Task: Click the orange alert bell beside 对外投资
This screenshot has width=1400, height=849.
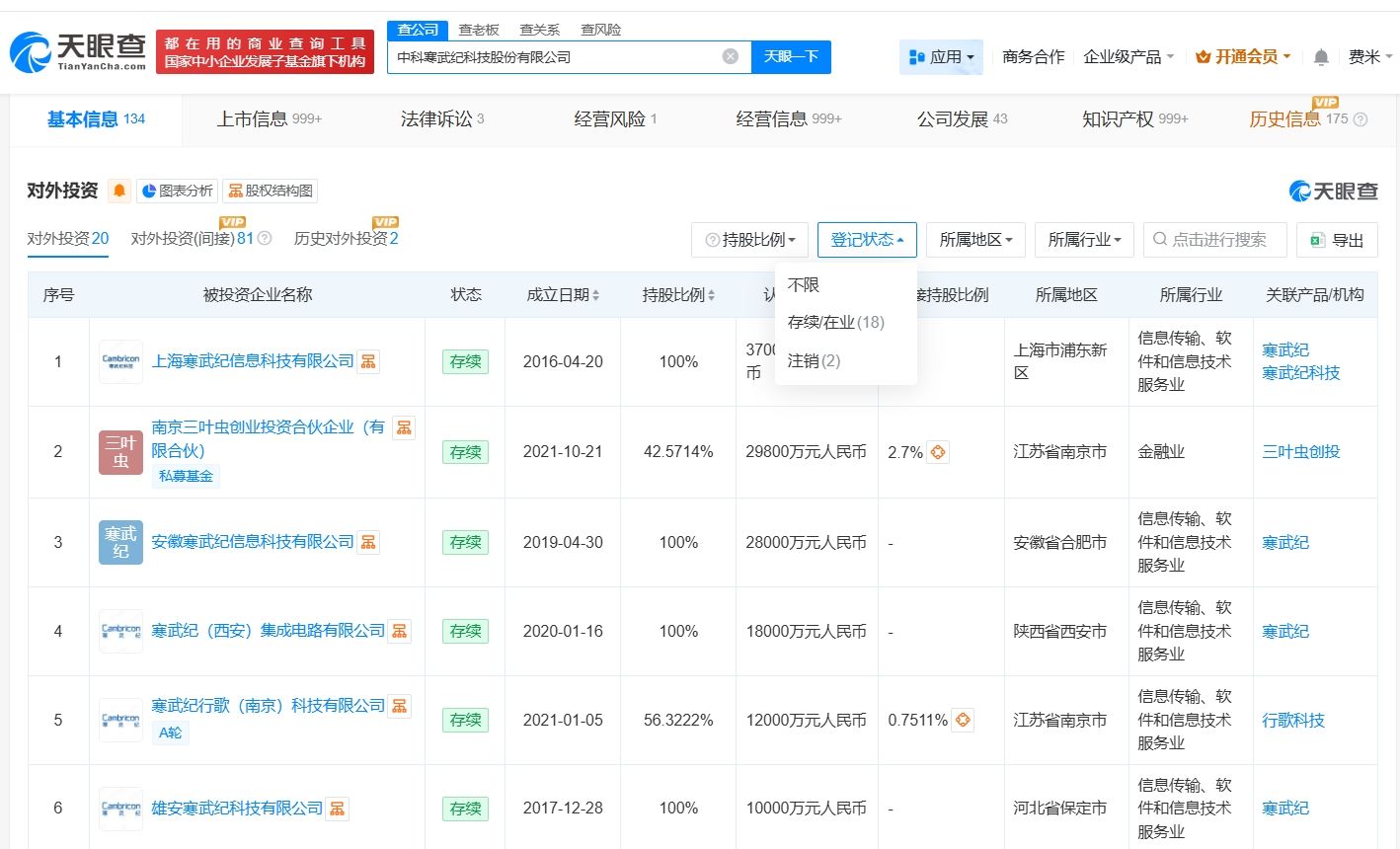Action: pos(119,191)
